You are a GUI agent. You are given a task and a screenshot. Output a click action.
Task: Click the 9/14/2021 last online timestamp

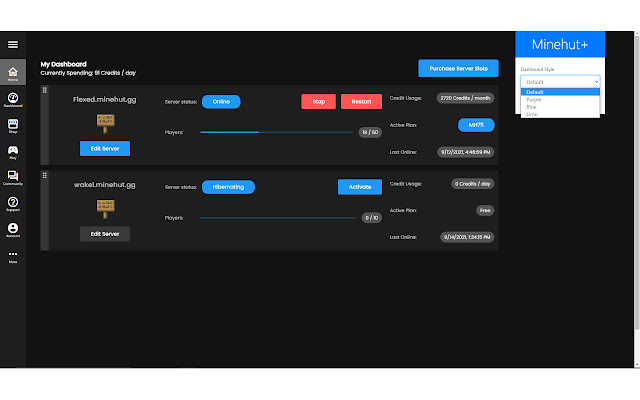pos(467,237)
